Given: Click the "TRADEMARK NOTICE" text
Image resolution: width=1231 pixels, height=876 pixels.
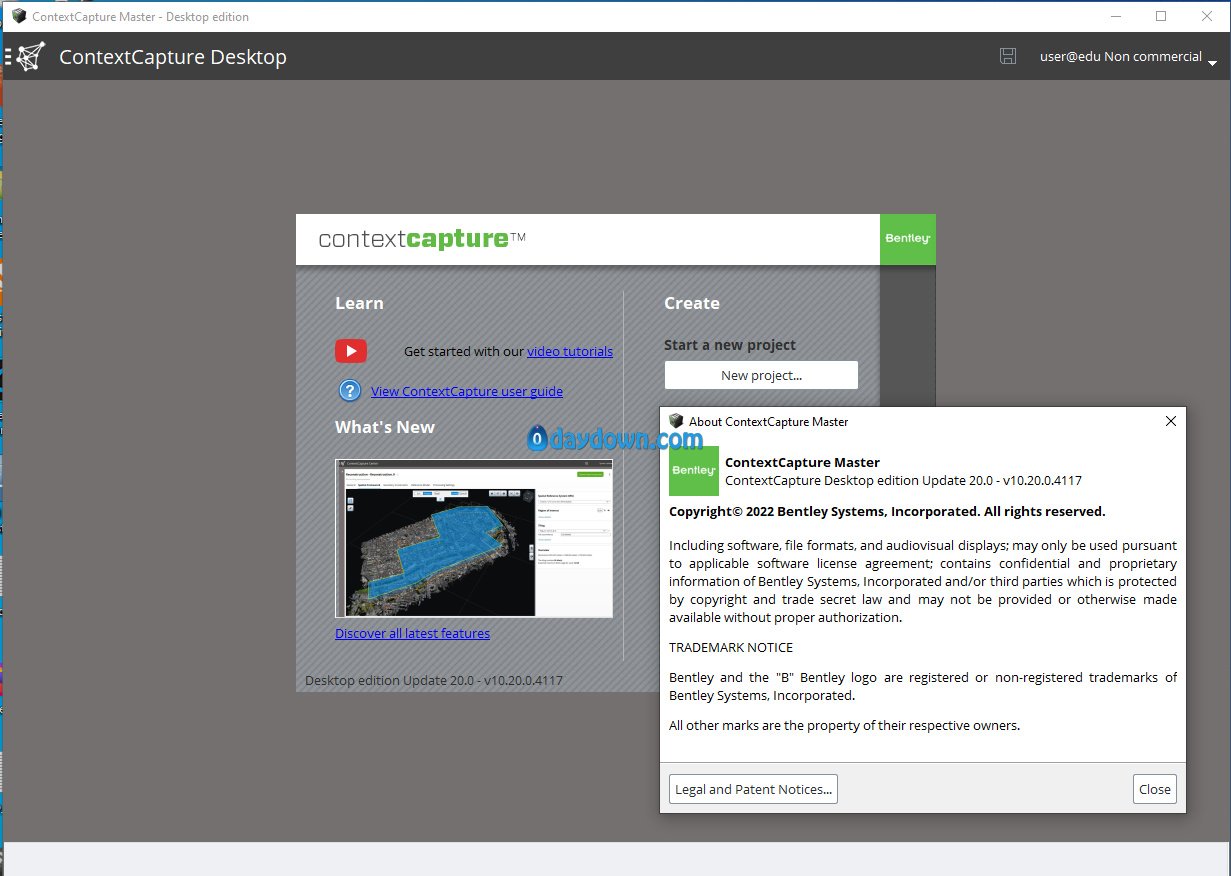Looking at the screenshot, I should click(731, 647).
